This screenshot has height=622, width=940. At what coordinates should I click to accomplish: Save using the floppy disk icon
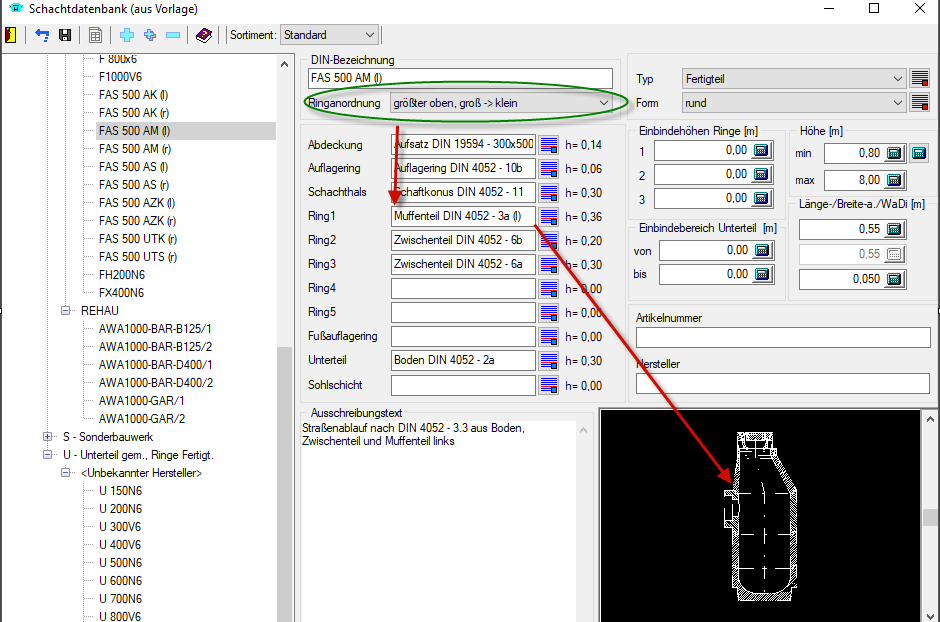[x=65, y=35]
